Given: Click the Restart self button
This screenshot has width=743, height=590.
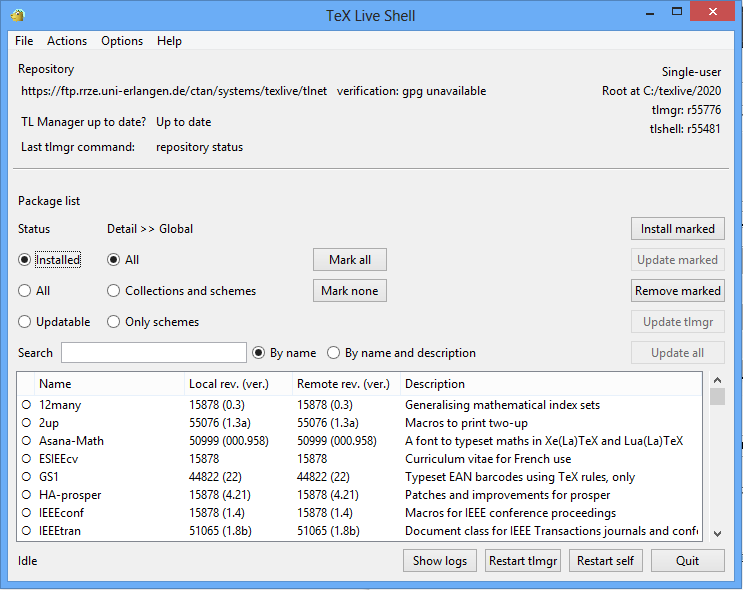Looking at the screenshot, I should [605, 561].
